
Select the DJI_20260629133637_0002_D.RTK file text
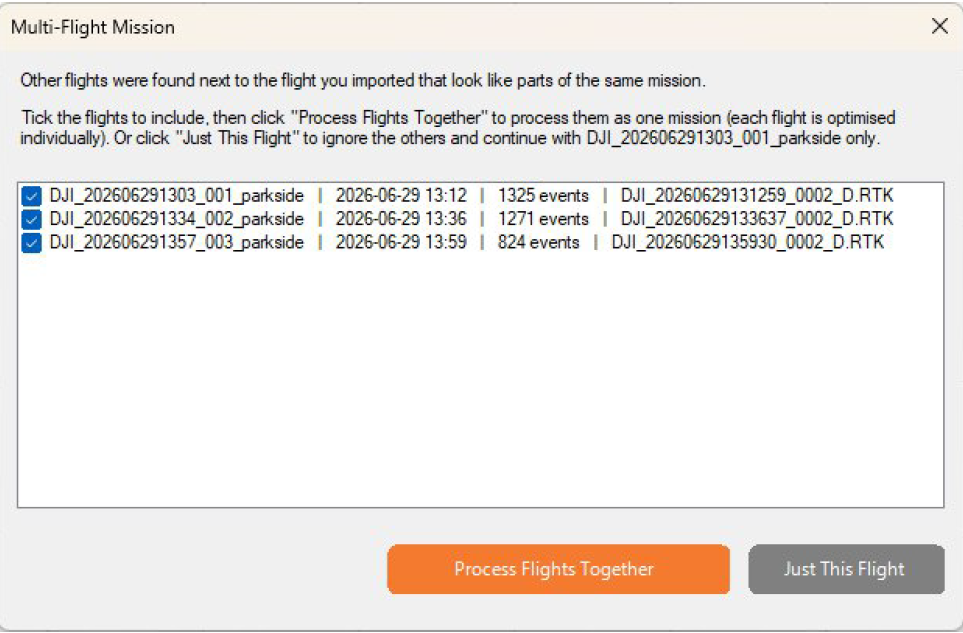[757, 219]
